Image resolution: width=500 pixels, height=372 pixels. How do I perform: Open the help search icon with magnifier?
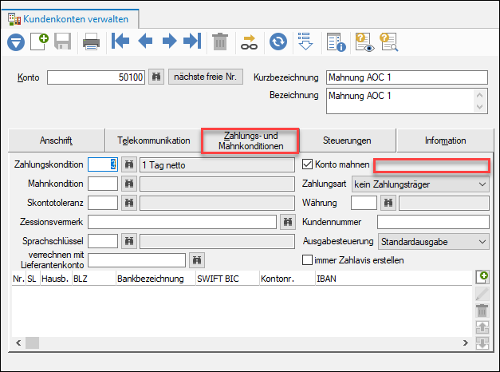tap(389, 42)
